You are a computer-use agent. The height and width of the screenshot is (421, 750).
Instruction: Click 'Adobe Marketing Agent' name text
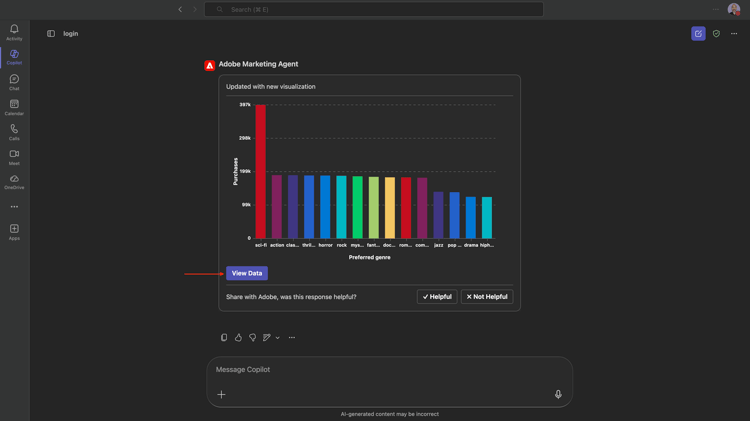click(258, 64)
